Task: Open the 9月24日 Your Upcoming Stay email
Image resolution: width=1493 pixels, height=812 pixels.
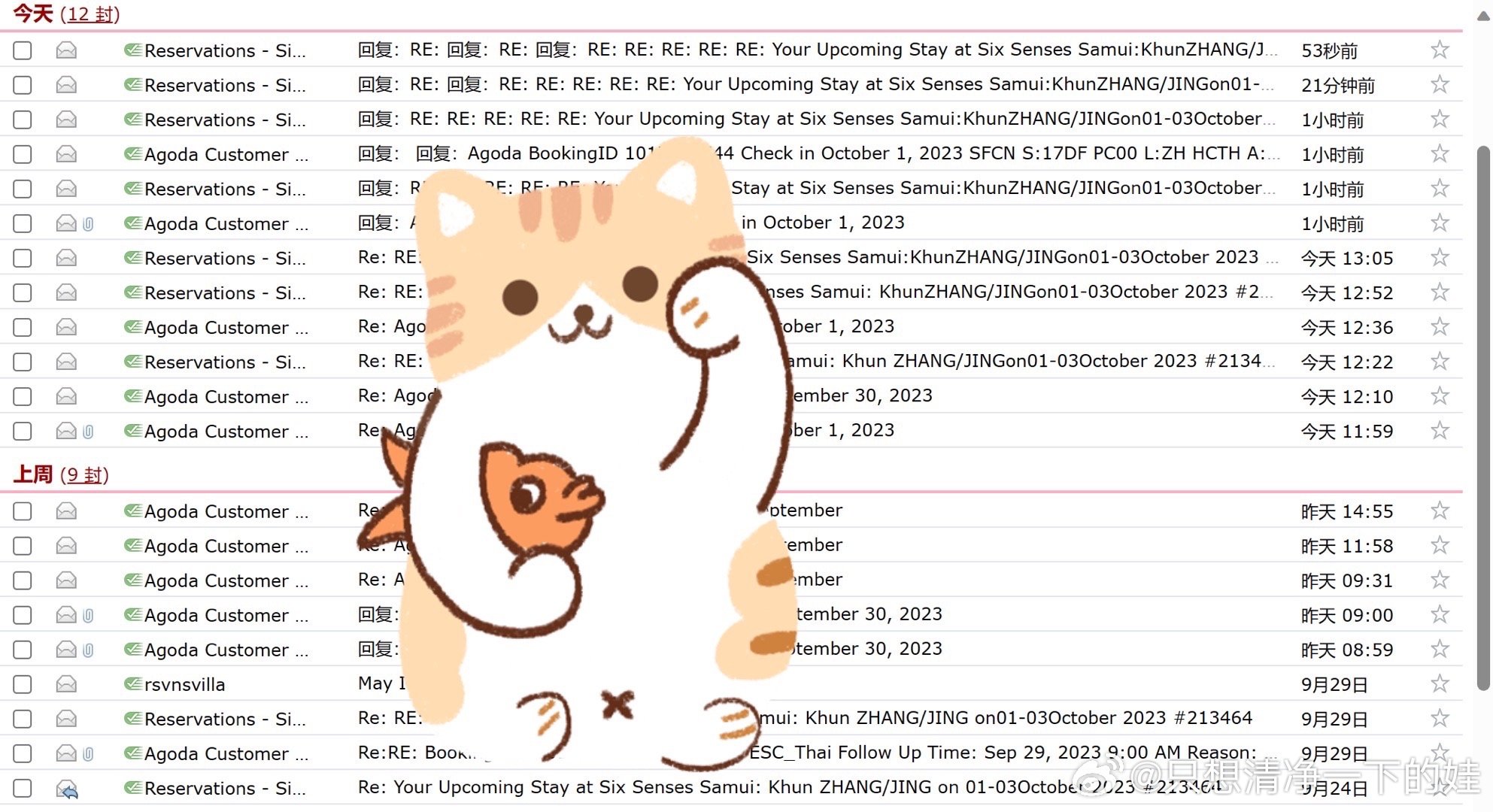Action: 788,787
